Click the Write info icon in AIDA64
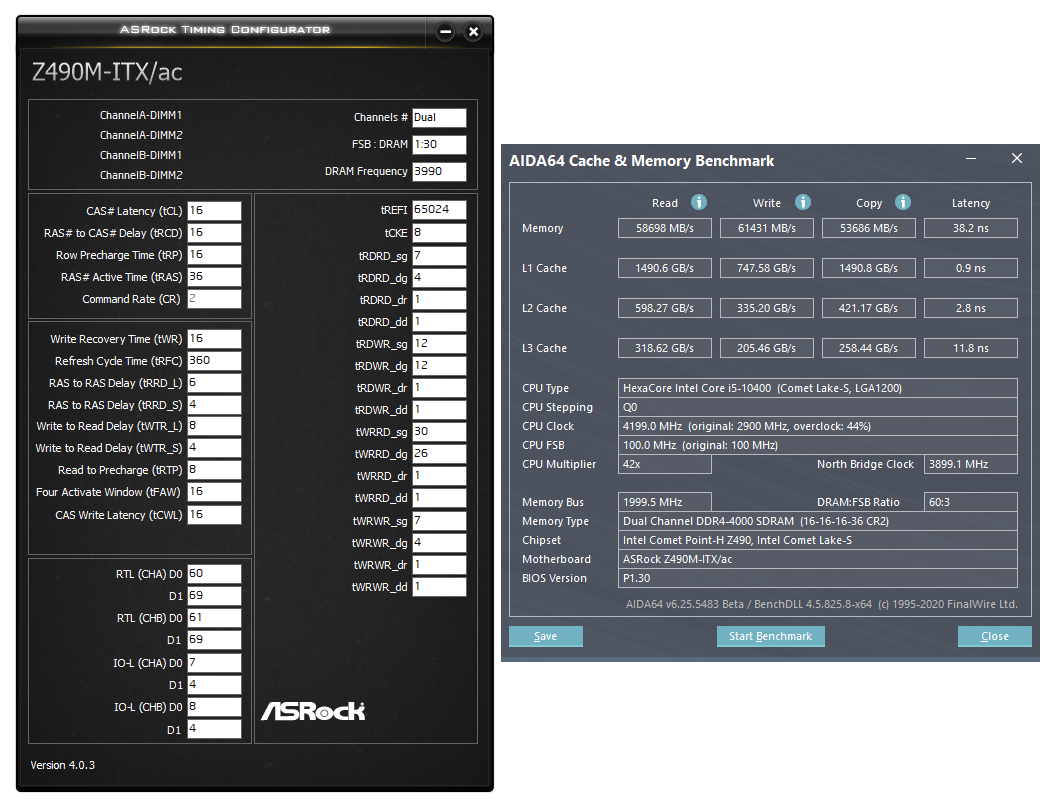Screen dimensions: 1057x803 click(802, 202)
